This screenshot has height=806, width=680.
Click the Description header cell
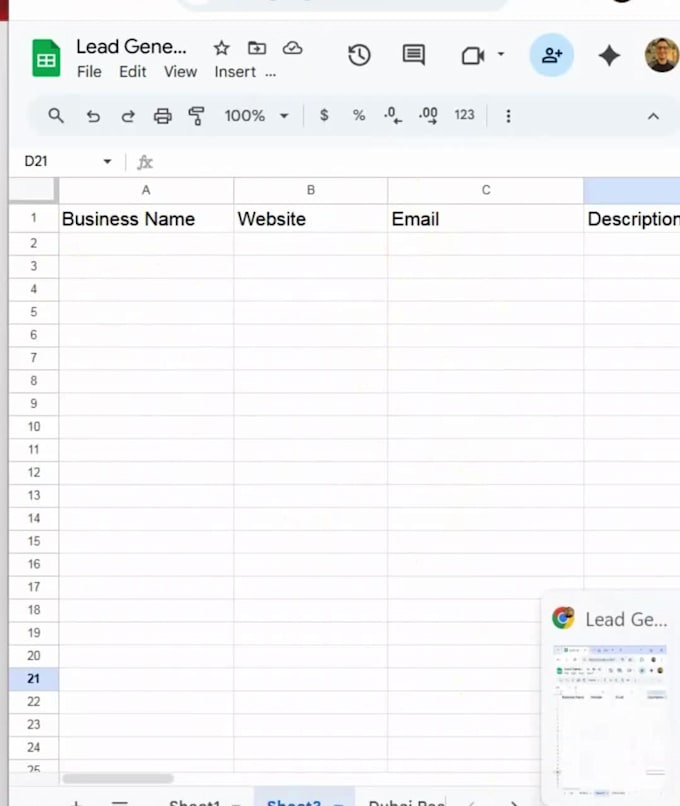coord(632,219)
